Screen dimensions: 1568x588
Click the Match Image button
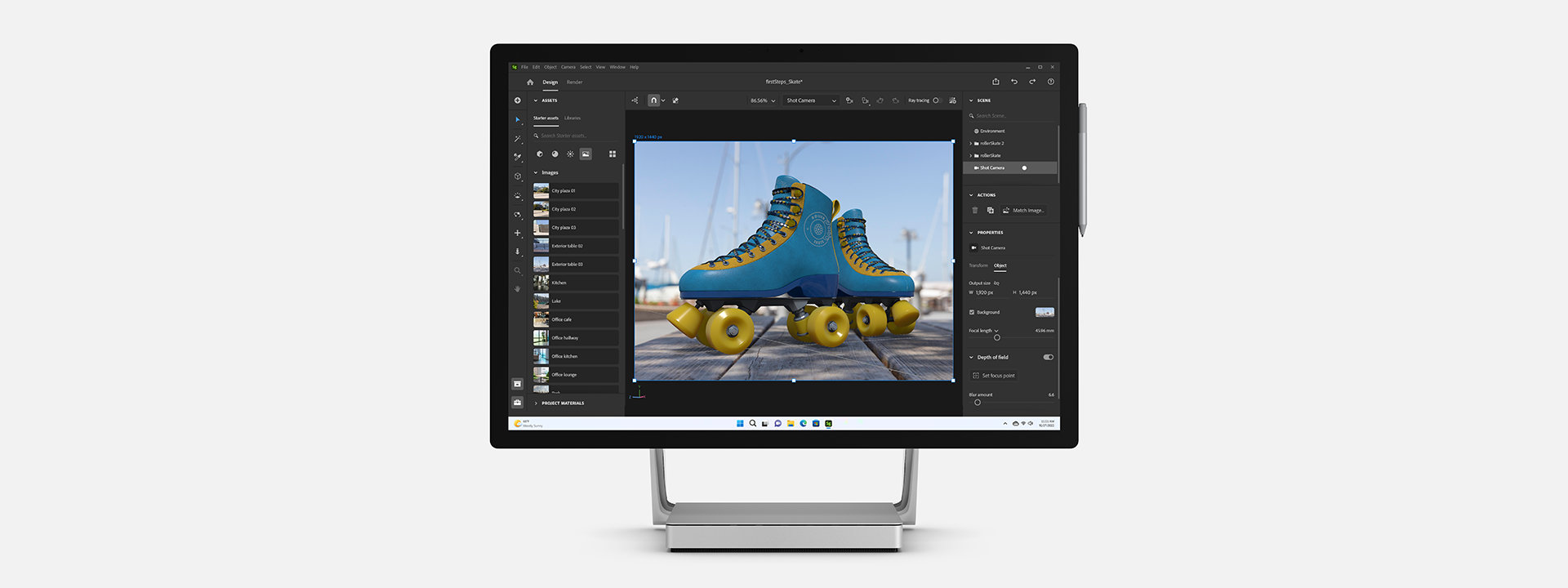click(x=1023, y=211)
